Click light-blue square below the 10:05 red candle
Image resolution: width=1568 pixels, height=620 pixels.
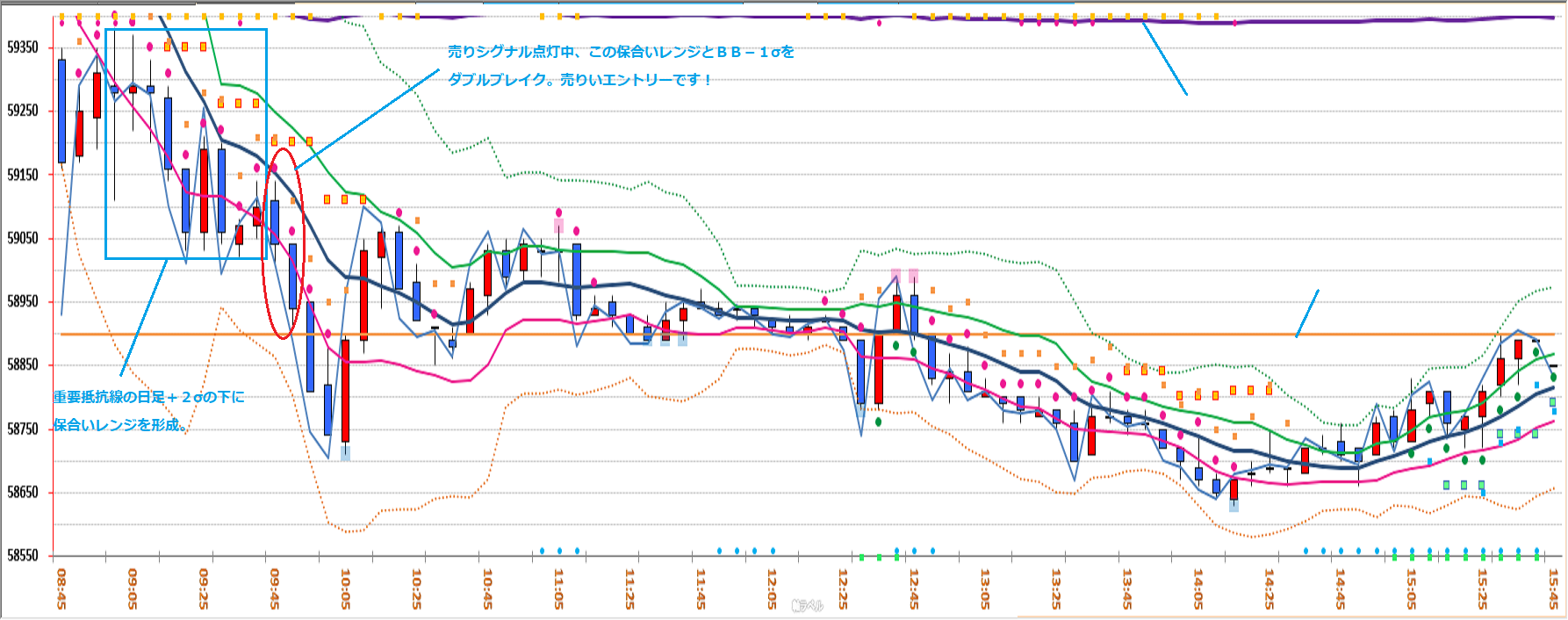pyautogui.click(x=345, y=453)
